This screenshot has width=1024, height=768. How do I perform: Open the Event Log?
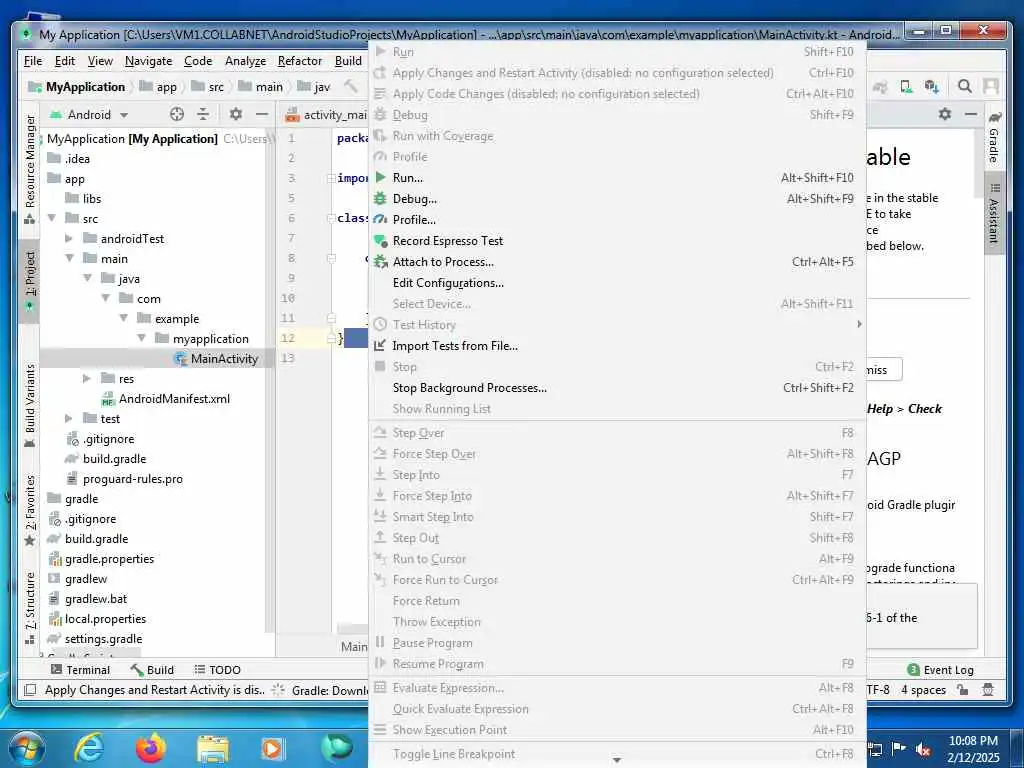click(941, 669)
